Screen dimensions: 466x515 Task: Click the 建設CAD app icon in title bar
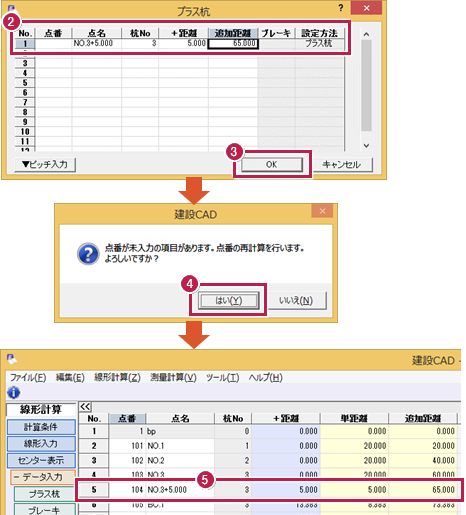click(12, 359)
